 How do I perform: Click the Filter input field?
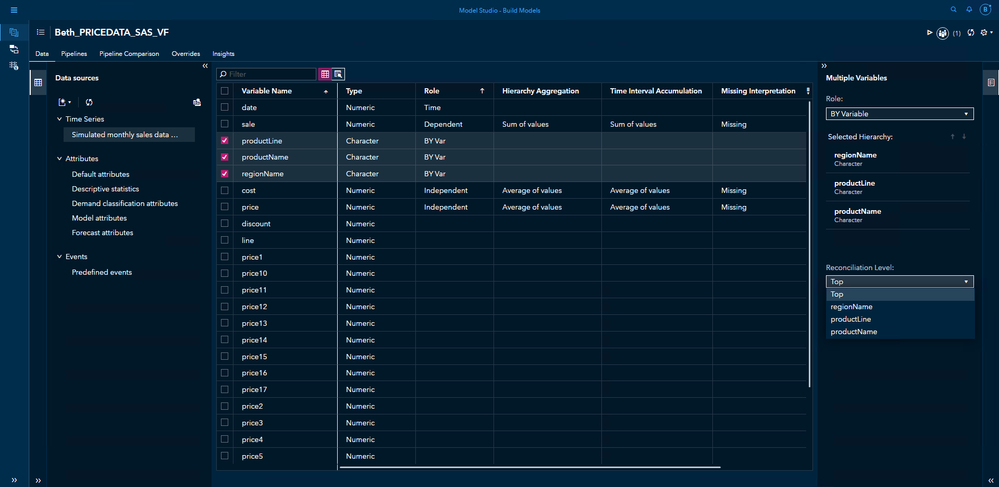[x=266, y=75]
